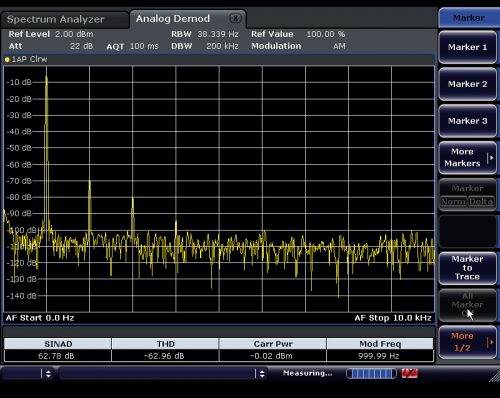Click the -0.02 dBm carrier power value

(x=271, y=356)
